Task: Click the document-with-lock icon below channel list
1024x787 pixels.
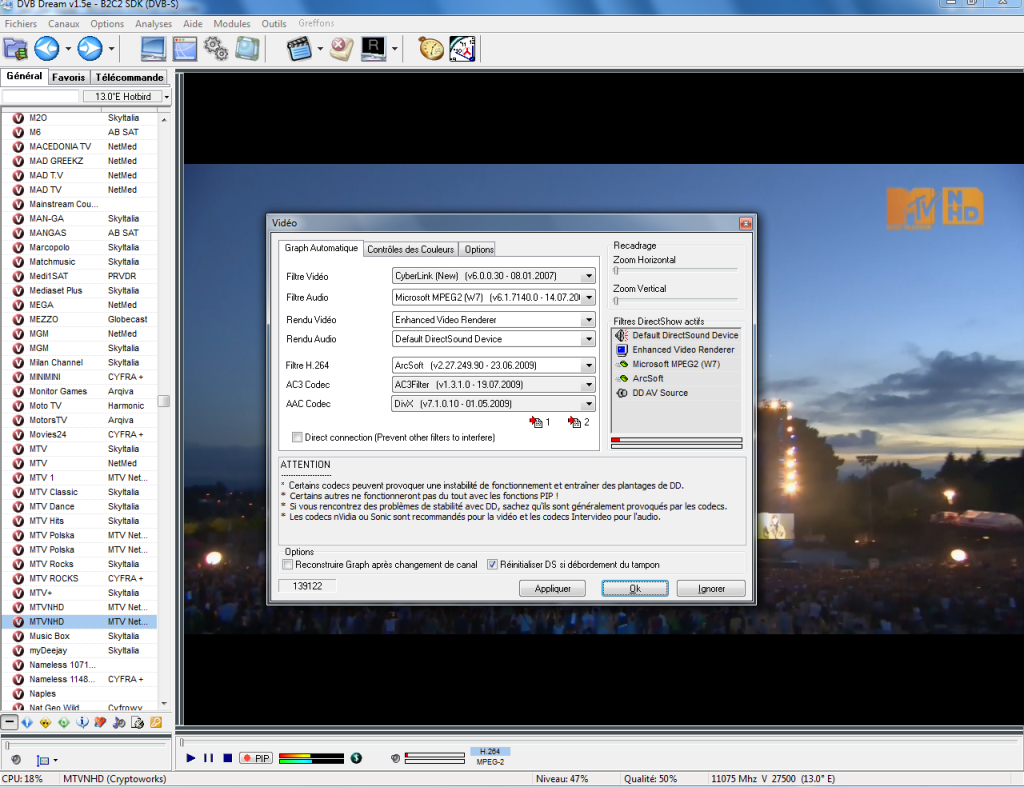Action: (x=137, y=722)
